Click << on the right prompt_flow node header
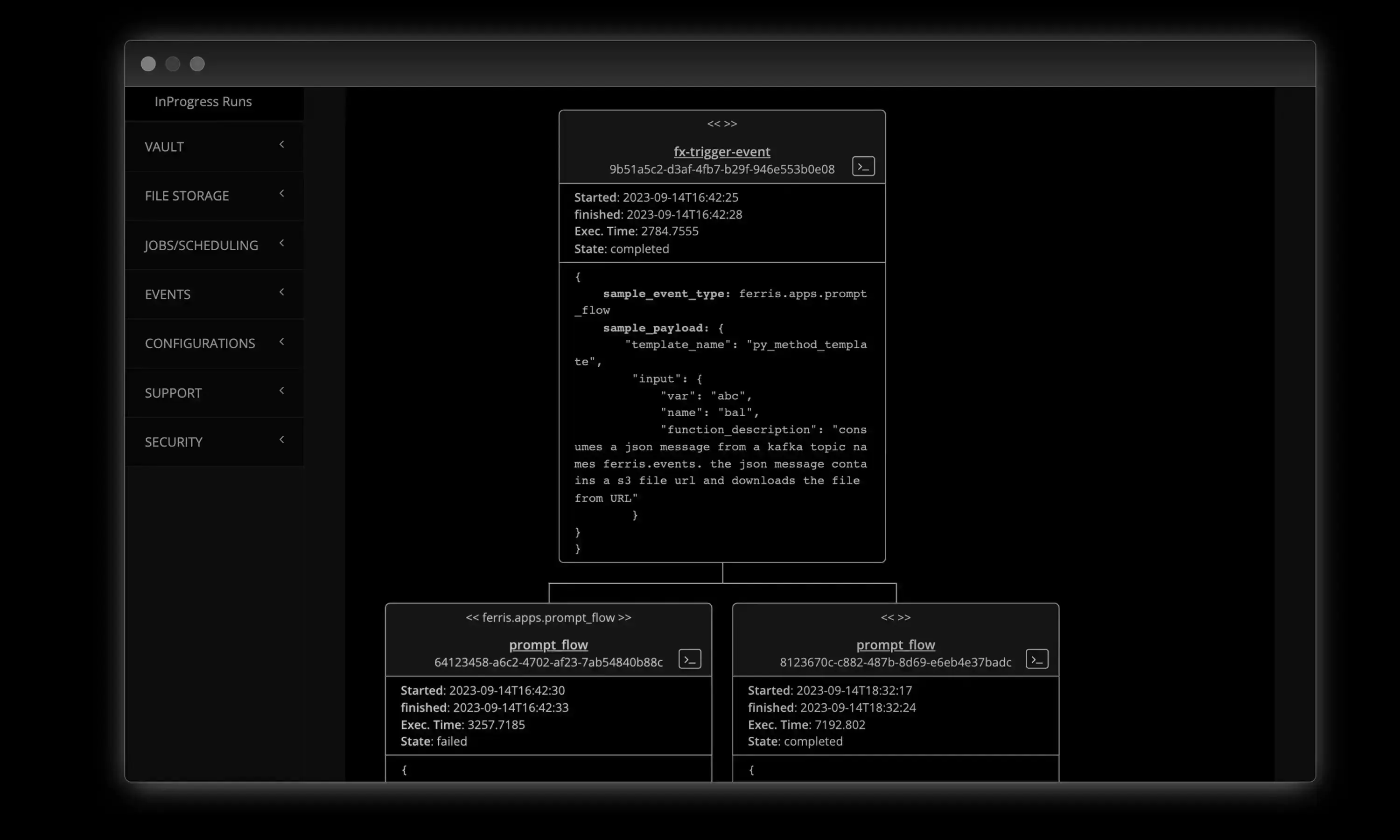1400x840 pixels. pyautogui.click(x=889, y=617)
